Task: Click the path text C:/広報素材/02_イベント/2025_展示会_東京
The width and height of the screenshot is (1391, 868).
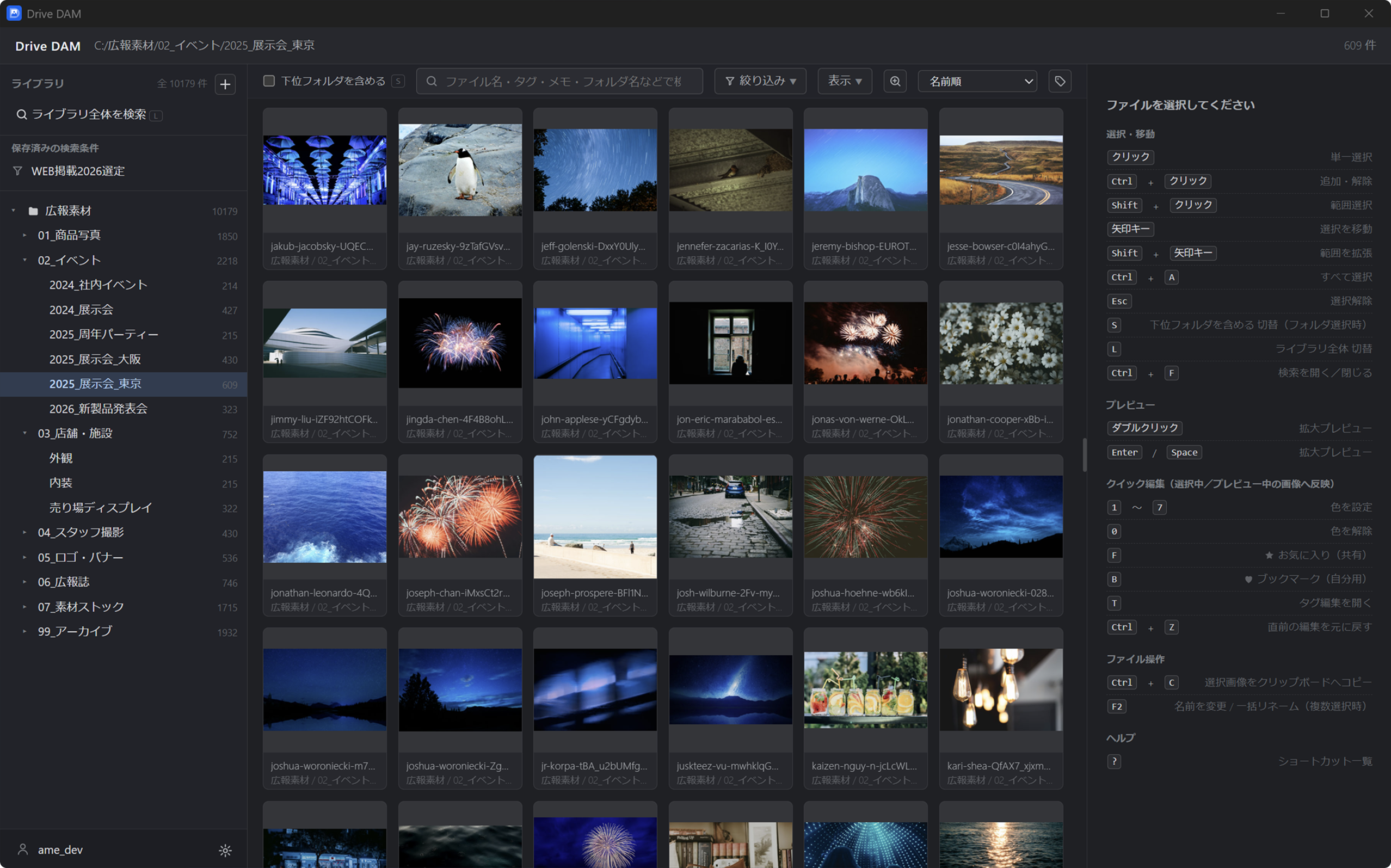Action: (x=205, y=45)
